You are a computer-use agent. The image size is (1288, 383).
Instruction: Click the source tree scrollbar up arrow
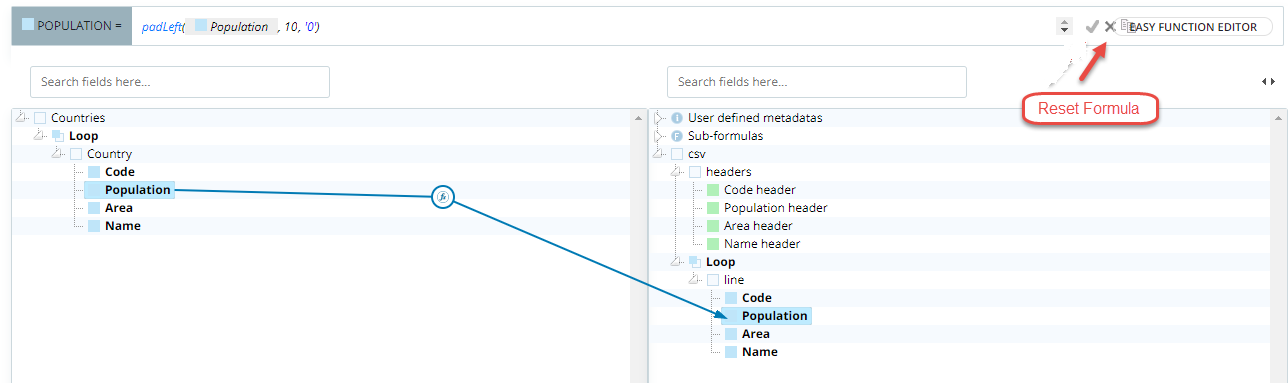[x=637, y=117]
